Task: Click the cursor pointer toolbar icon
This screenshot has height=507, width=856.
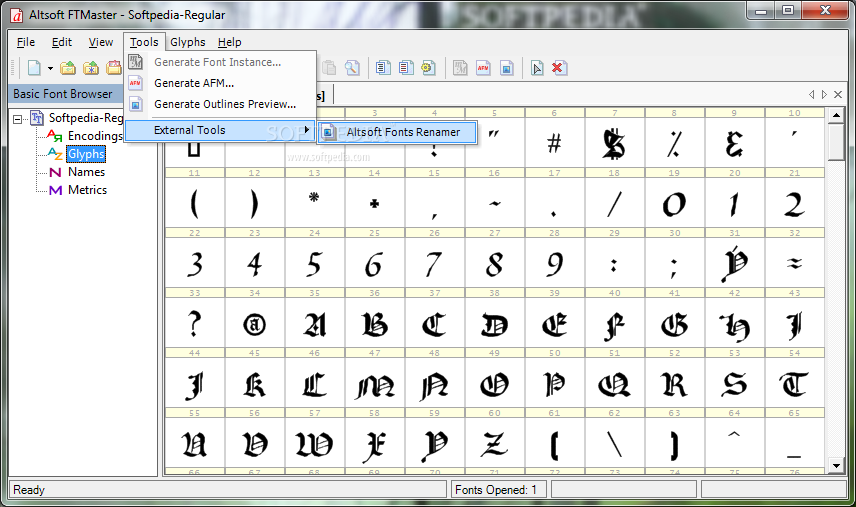Action: [x=537, y=68]
